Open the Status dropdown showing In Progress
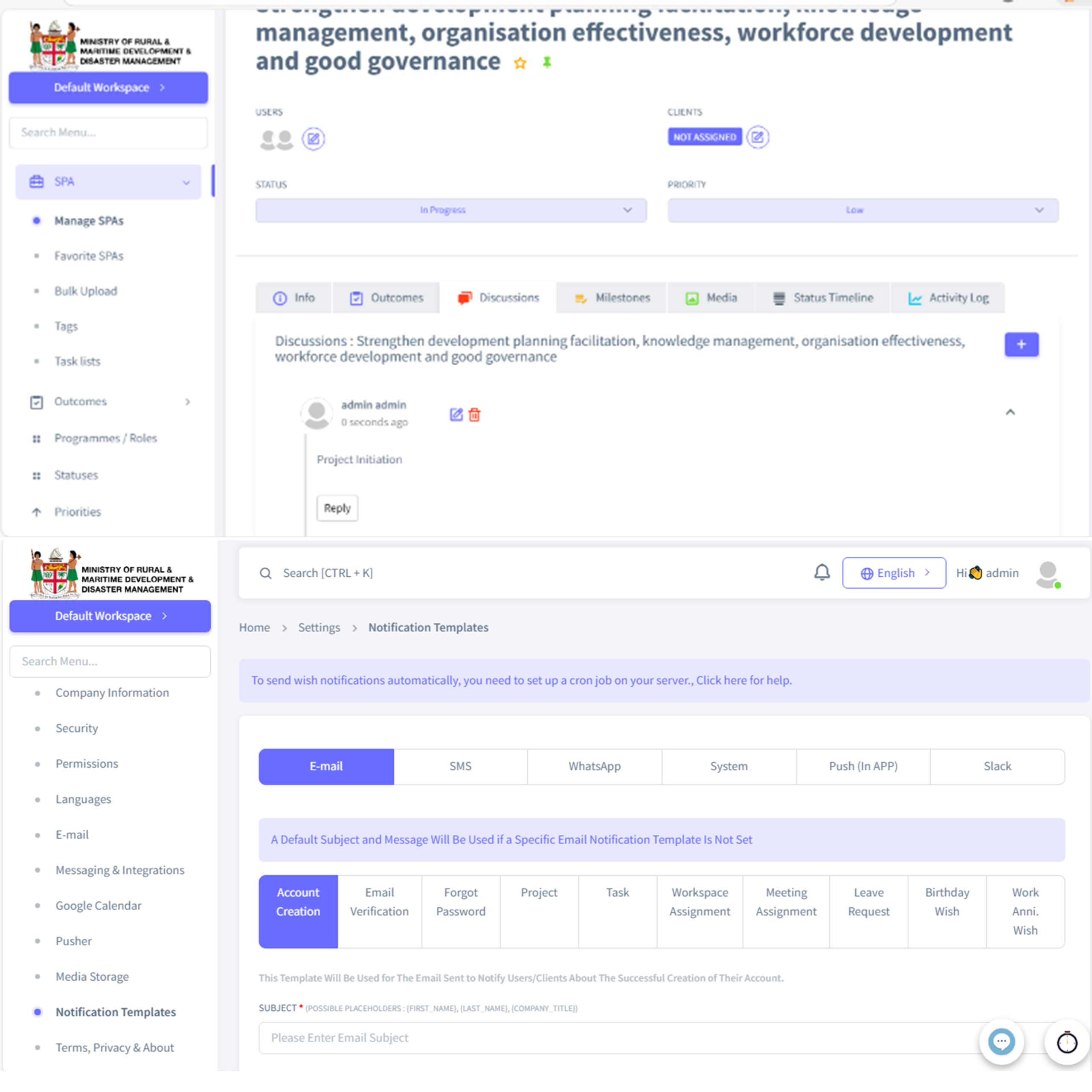 (450, 210)
